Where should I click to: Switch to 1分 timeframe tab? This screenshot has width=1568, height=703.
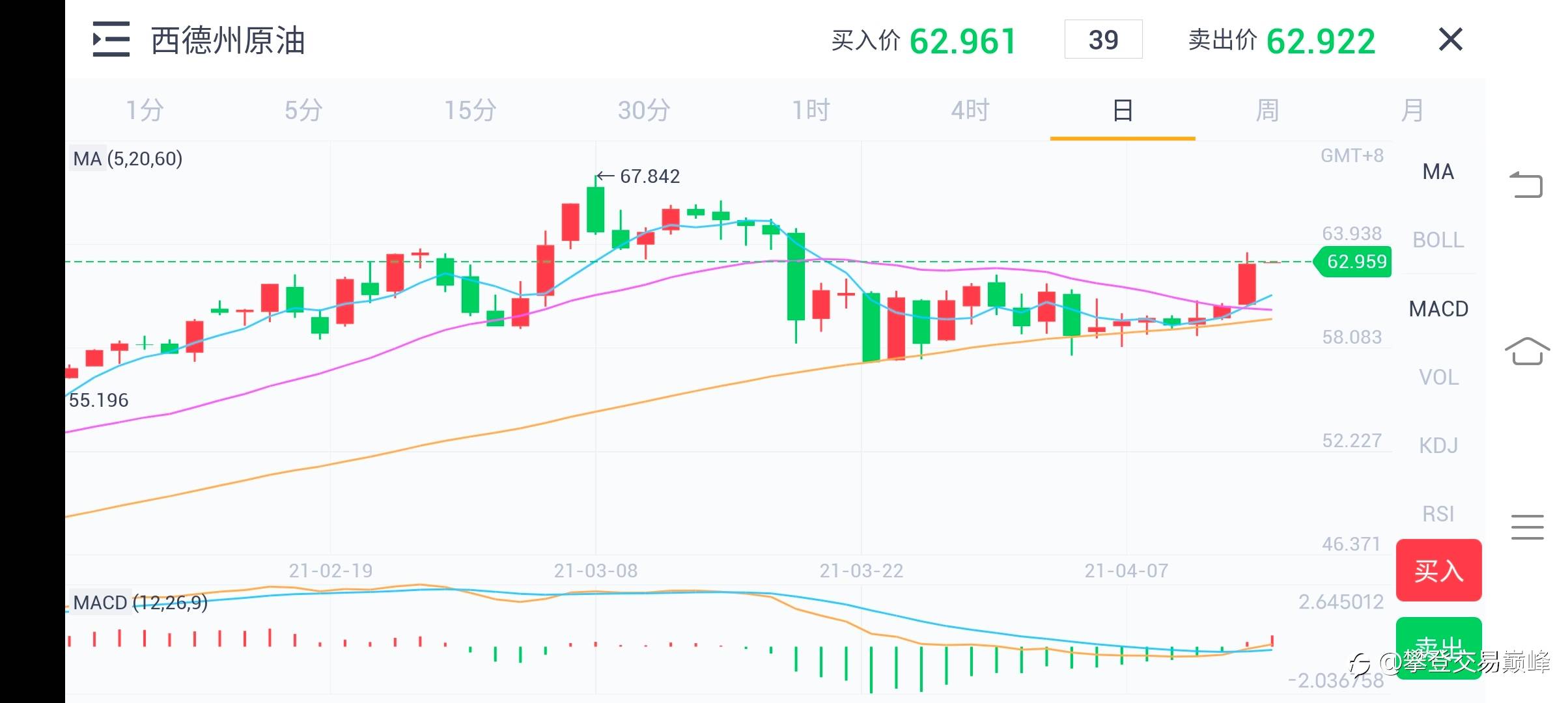[x=145, y=111]
